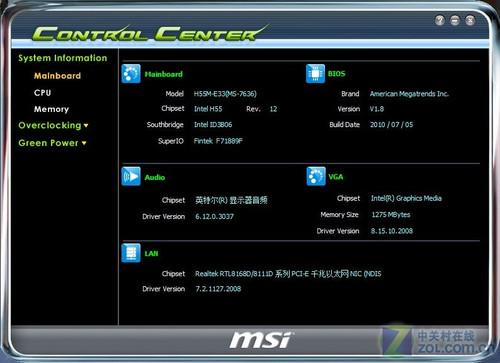Click the LAN section icon
This screenshot has height=363, width=500.
coord(131,253)
